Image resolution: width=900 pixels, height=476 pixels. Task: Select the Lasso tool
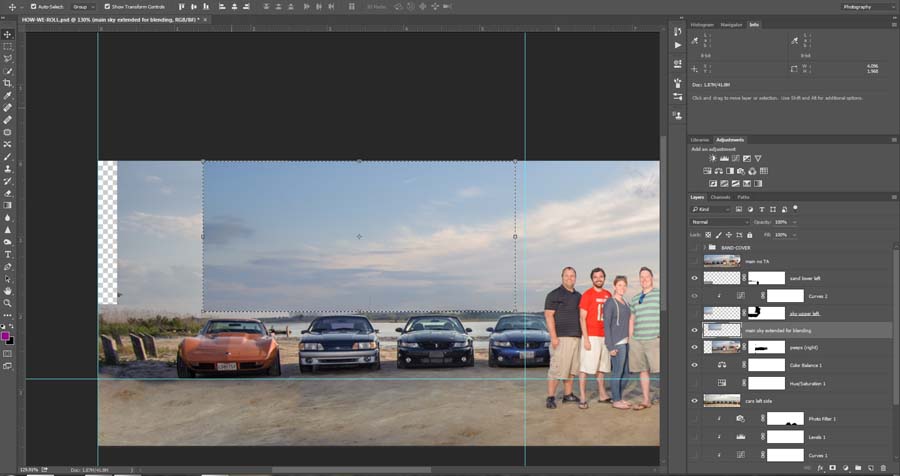[7, 59]
